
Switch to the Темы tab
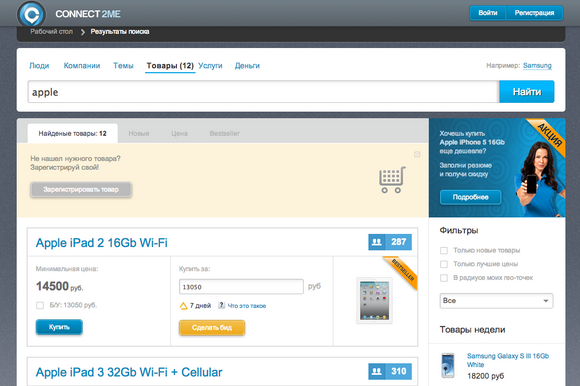[123, 66]
